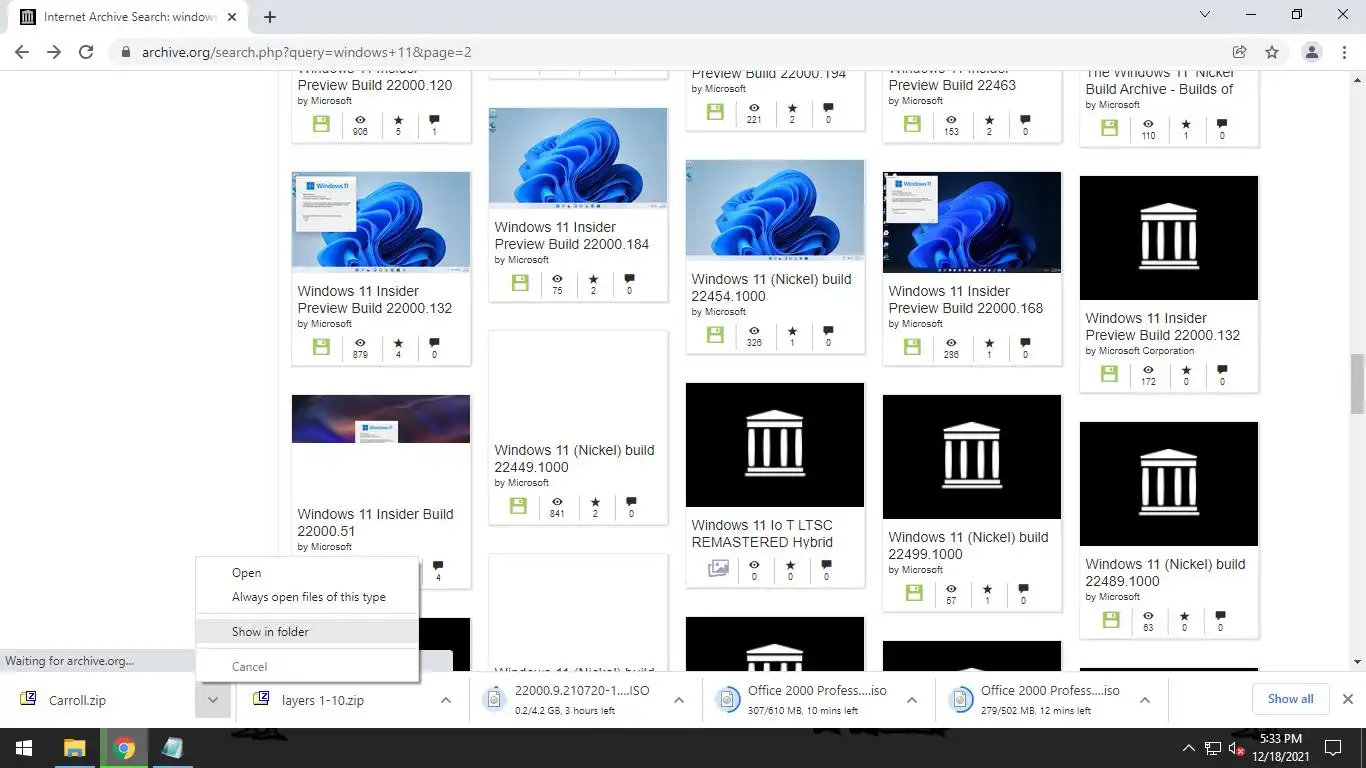Viewport: 1366px width, 768px height.
Task: Click software floppy icon on Build 22000.168 card
Action: click(912, 347)
